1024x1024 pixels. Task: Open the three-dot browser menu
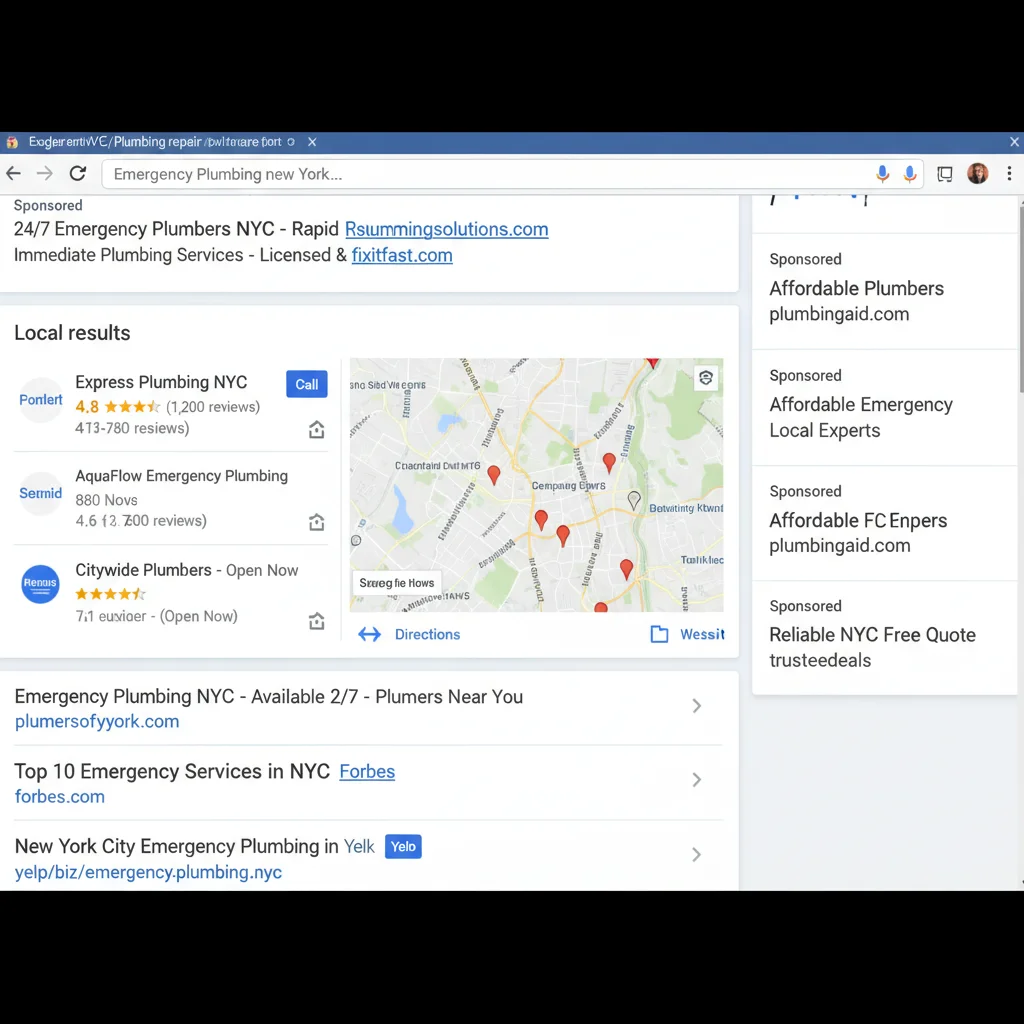pos(1009,174)
